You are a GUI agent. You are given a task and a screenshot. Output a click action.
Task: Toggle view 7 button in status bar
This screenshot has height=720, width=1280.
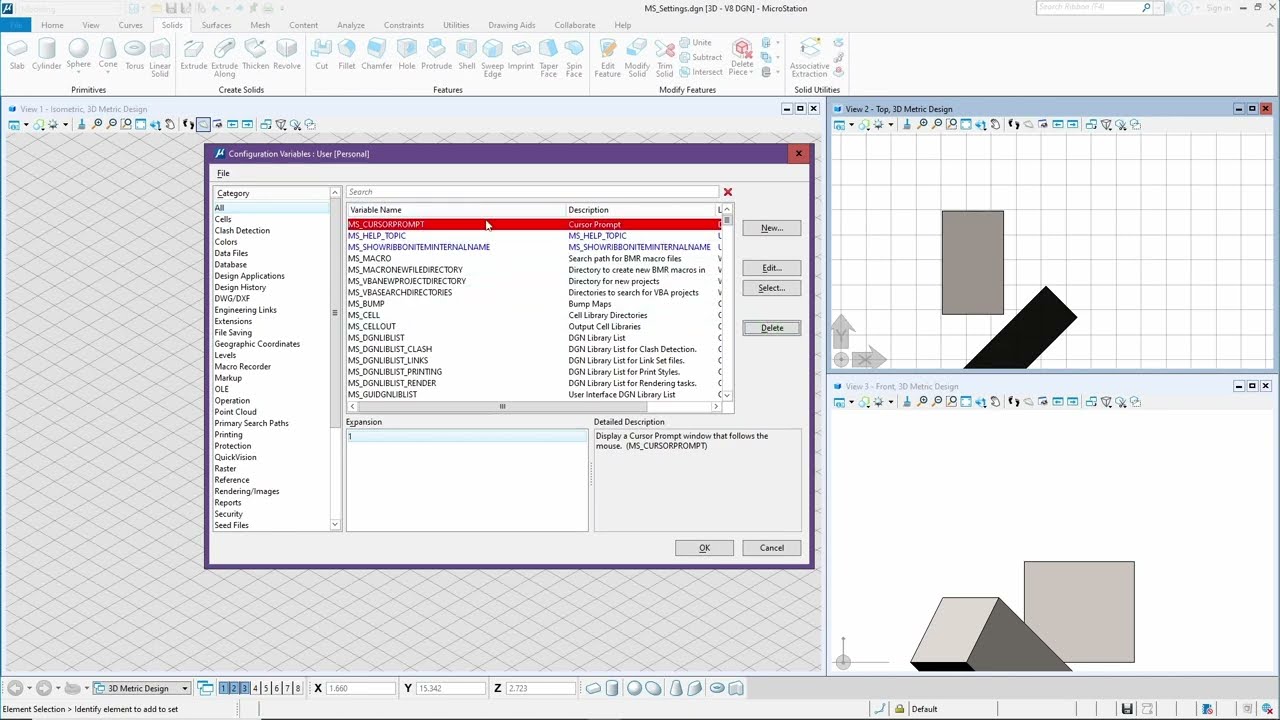287,688
